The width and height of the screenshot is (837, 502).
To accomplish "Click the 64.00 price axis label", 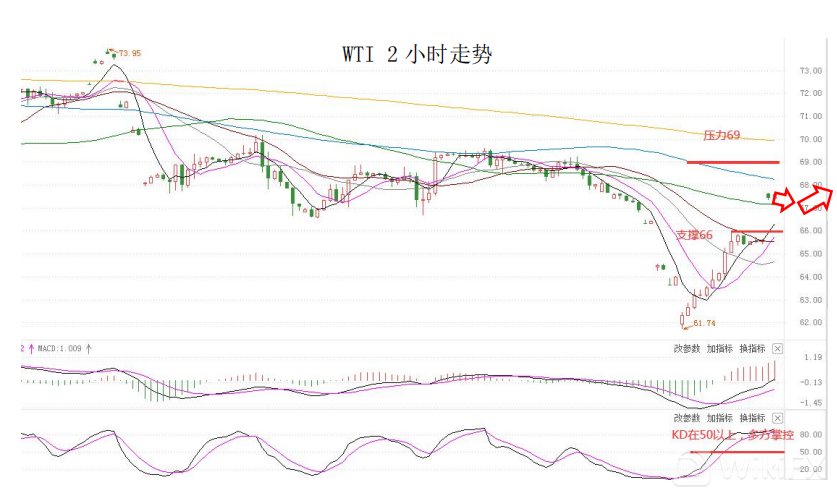I will pos(811,277).
